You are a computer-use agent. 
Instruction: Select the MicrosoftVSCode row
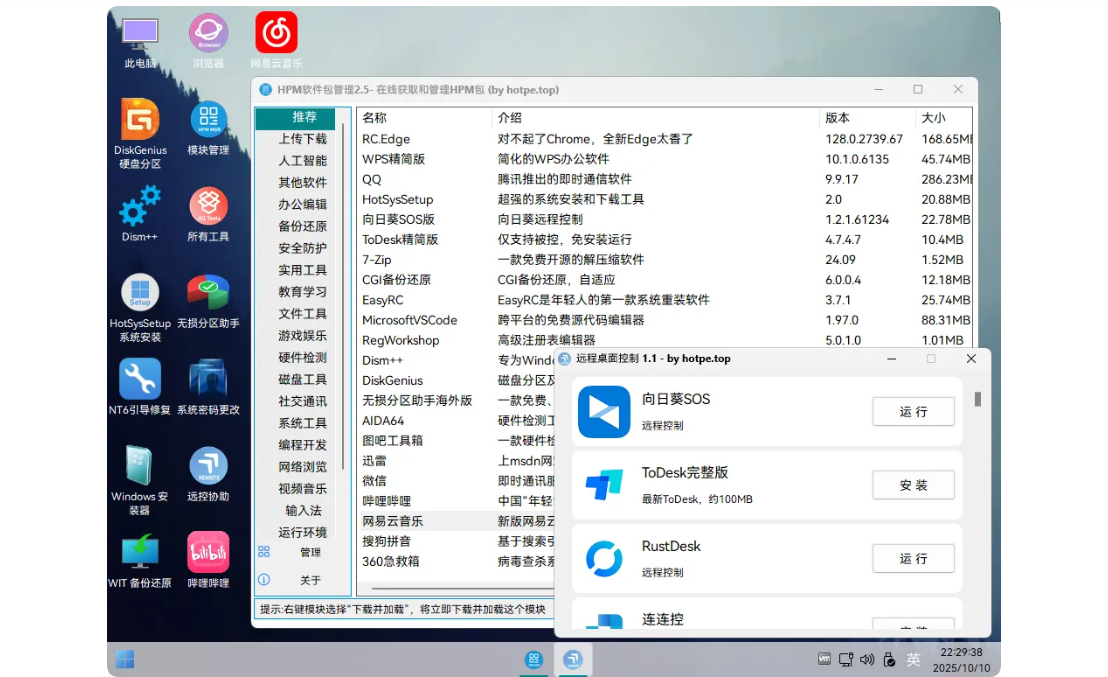coord(664,320)
